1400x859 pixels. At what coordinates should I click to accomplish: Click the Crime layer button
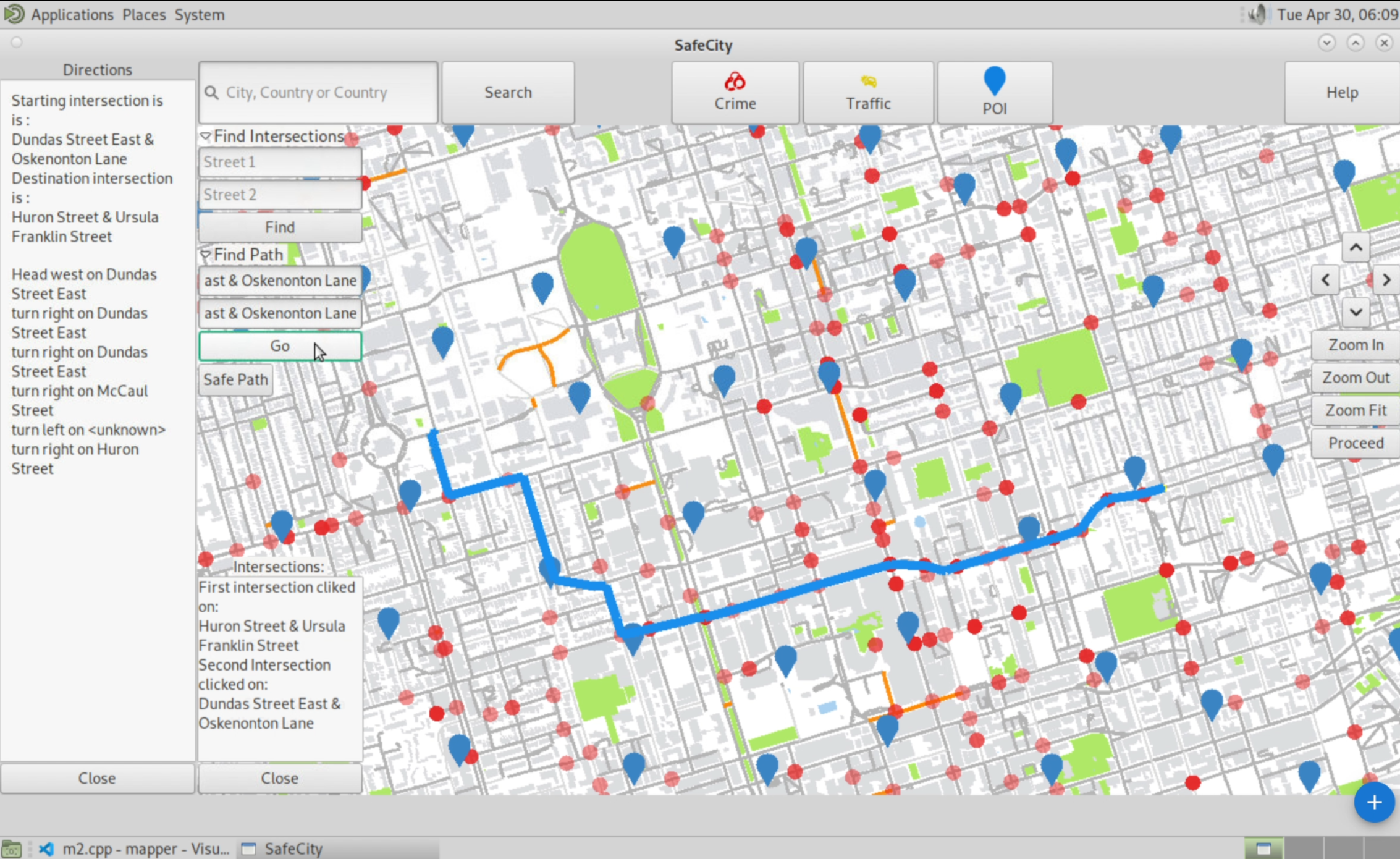[735, 92]
